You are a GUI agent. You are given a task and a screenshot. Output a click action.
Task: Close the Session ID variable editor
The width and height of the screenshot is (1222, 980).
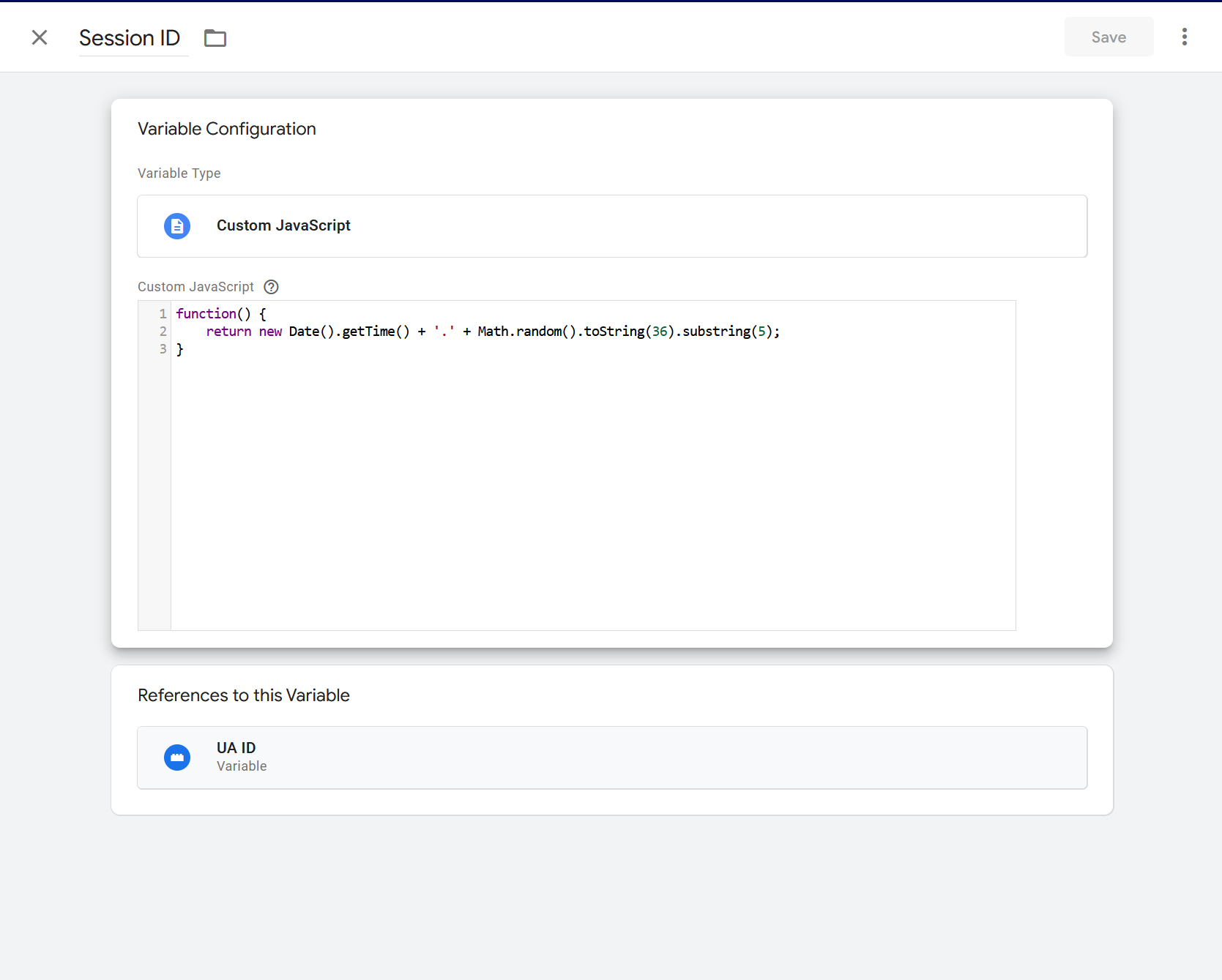point(40,37)
